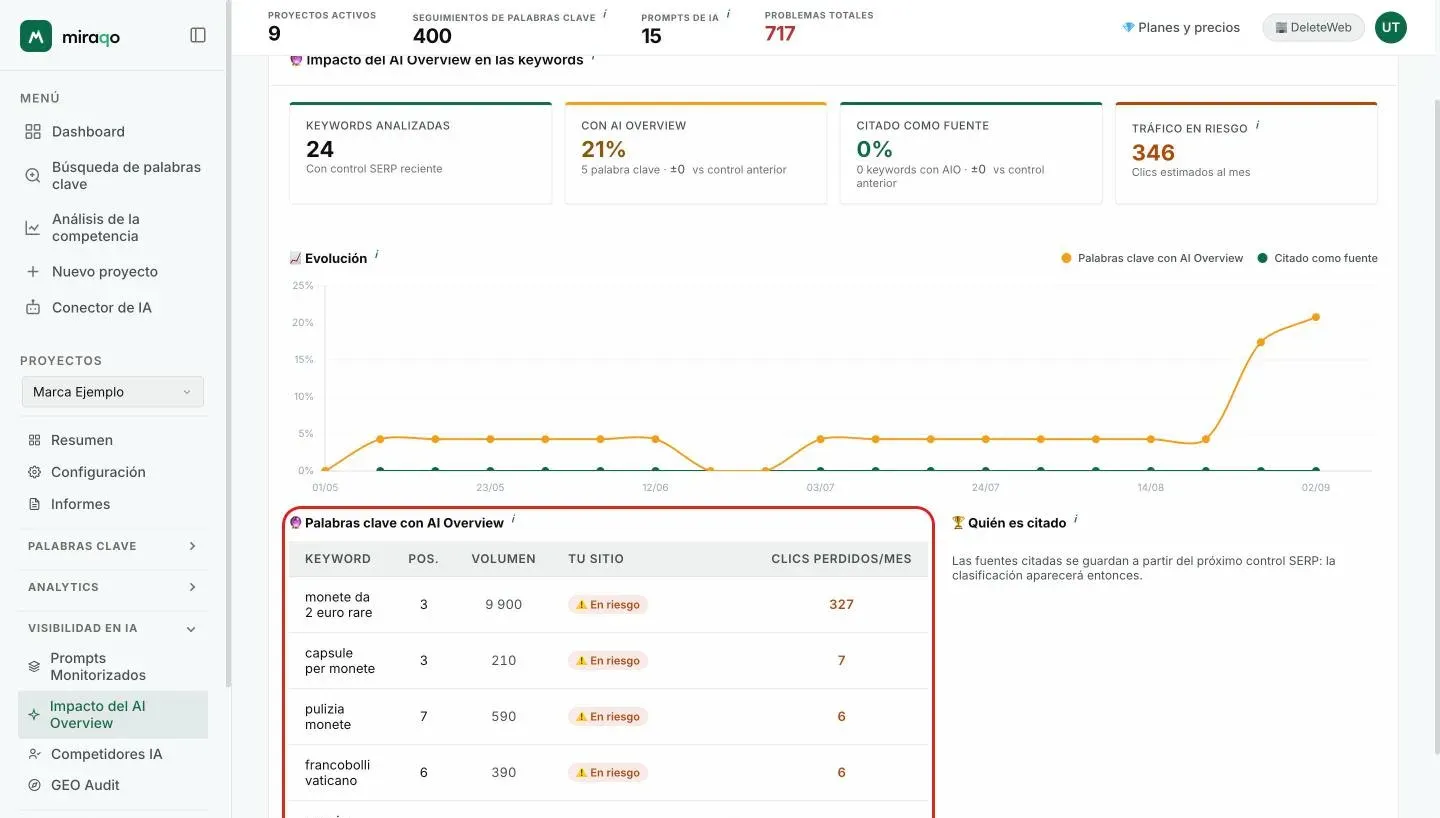The image size is (1440, 818).
Task: Open the Marca Ejemplo project dropdown
Action: click(x=112, y=392)
